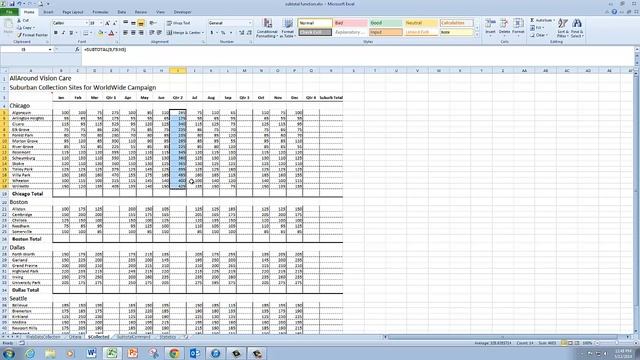The width and height of the screenshot is (640, 360).
Task: Open the font size dropdown
Action: coord(101,23)
